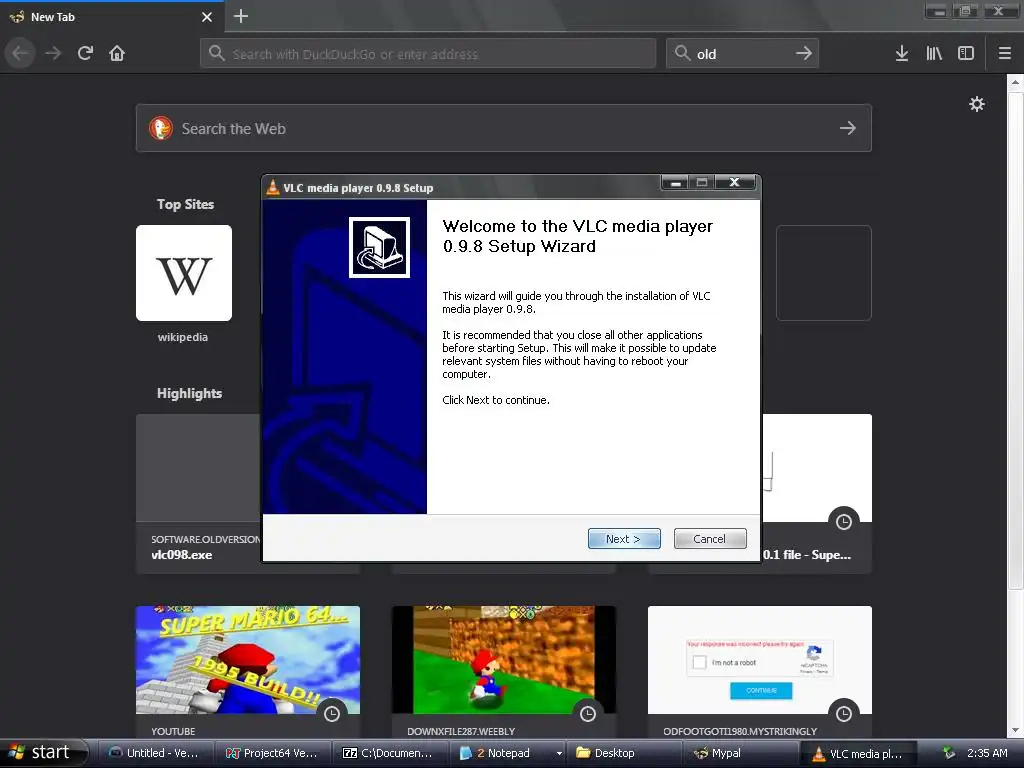
Task: Open the DOWNXFILE287.WEEBLY highlight thumbnail
Action: tap(504, 660)
